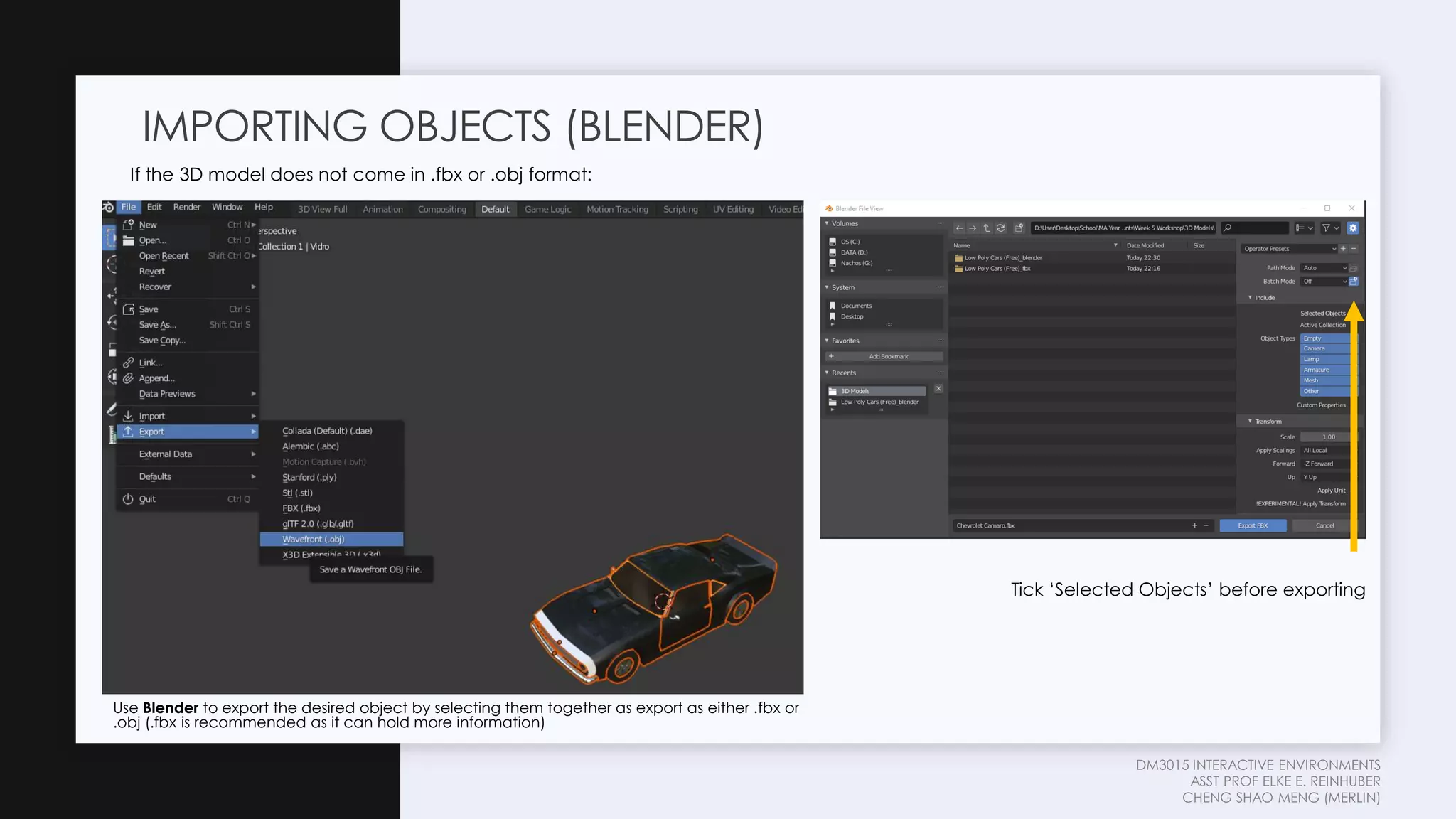Tick the Active Collection option
This screenshot has height=819, width=1456.
point(1322,325)
